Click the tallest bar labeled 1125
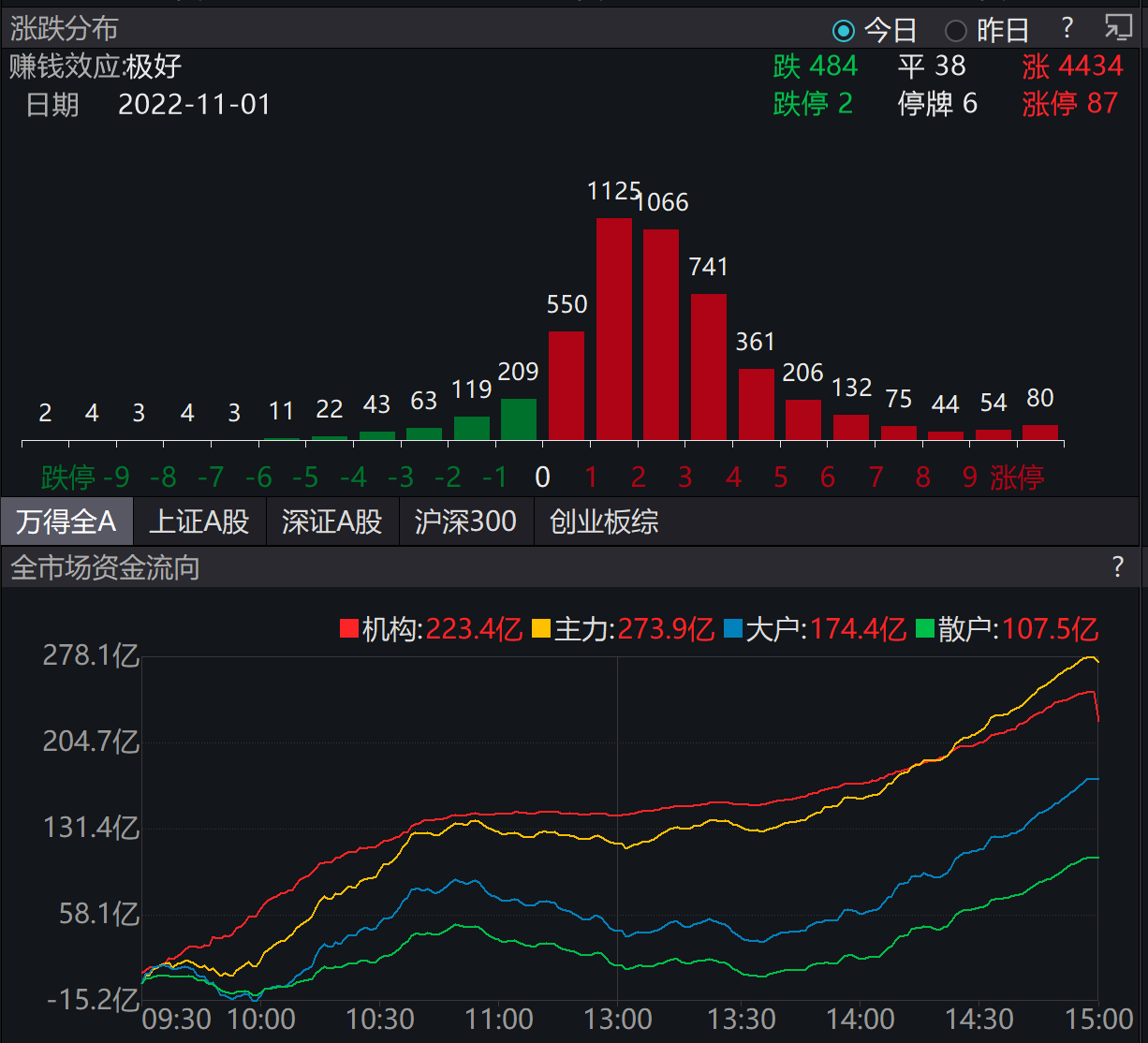This screenshot has width=1148, height=1043. coord(614,328)
